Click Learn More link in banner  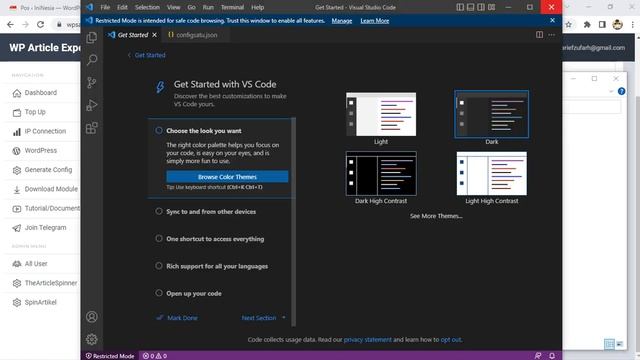tap(375, 21)
